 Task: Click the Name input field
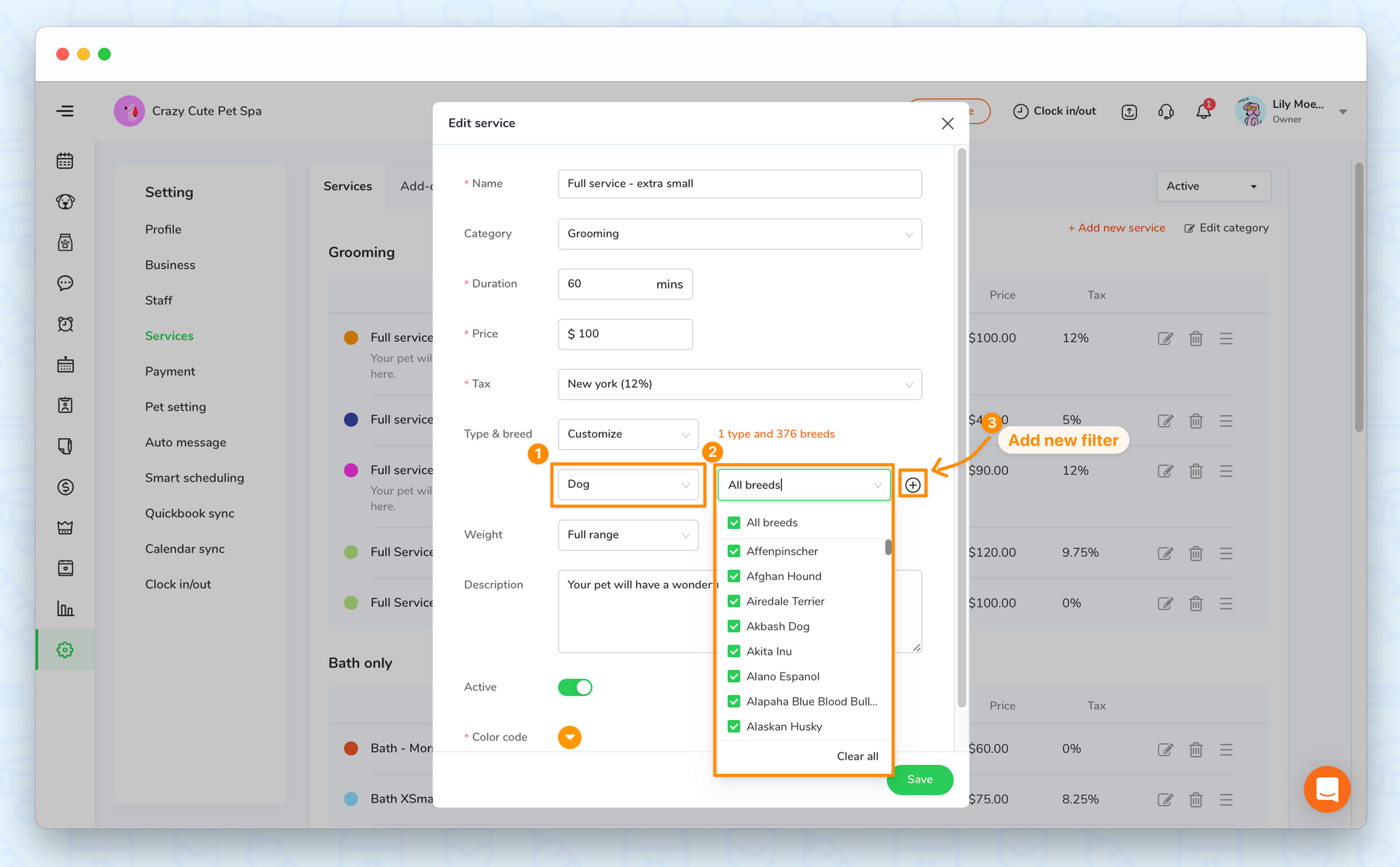740,184
